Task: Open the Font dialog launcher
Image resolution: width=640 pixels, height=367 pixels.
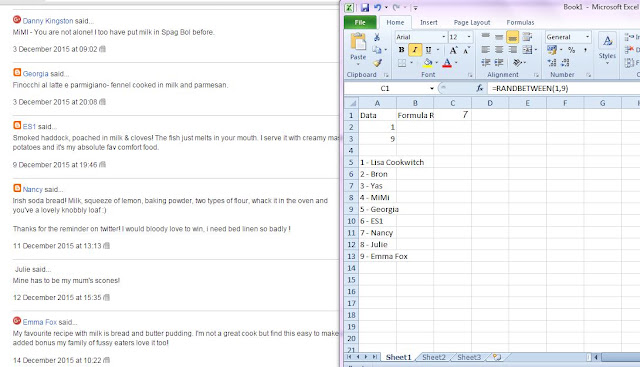Action: click(x=470, y=75)
